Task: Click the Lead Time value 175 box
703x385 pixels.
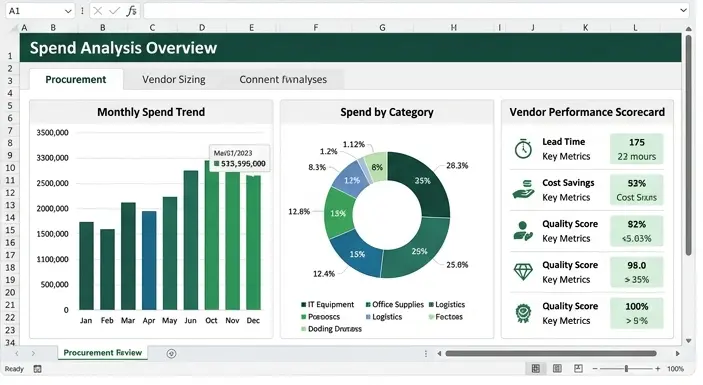Action: (x=636, y=149)
